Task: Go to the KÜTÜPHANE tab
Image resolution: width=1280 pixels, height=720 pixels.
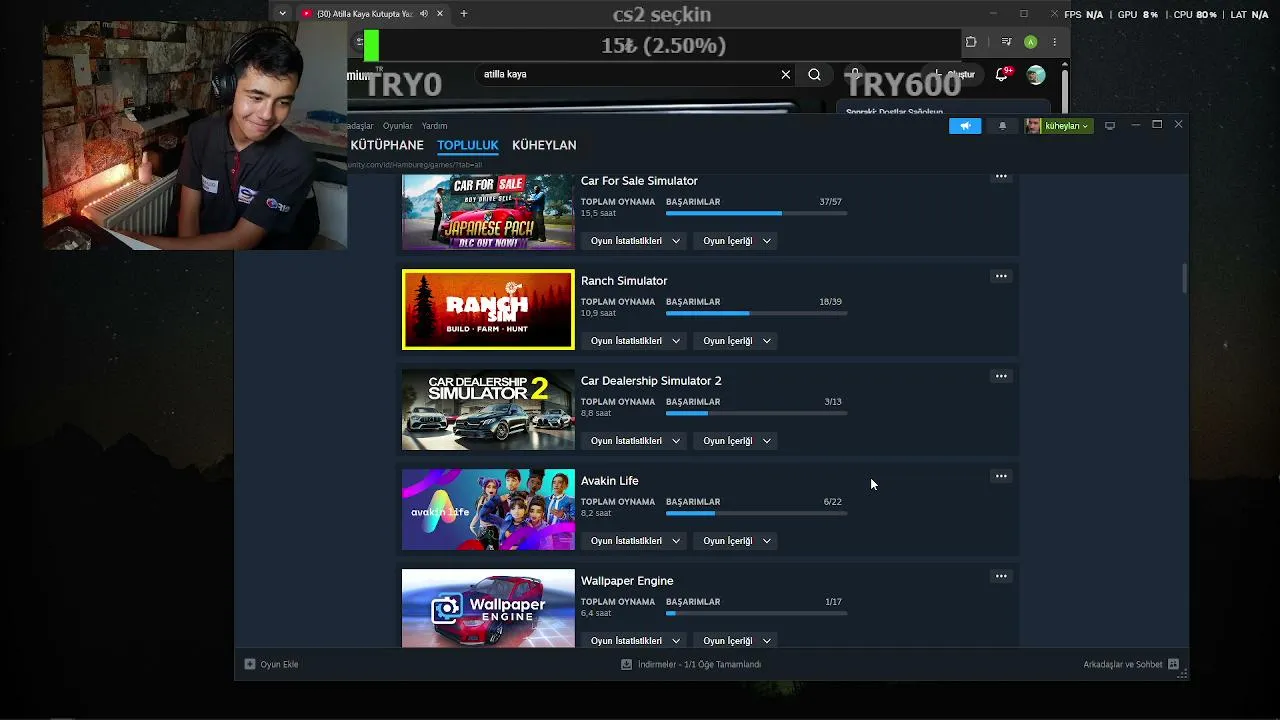Action: coord(387,145)
